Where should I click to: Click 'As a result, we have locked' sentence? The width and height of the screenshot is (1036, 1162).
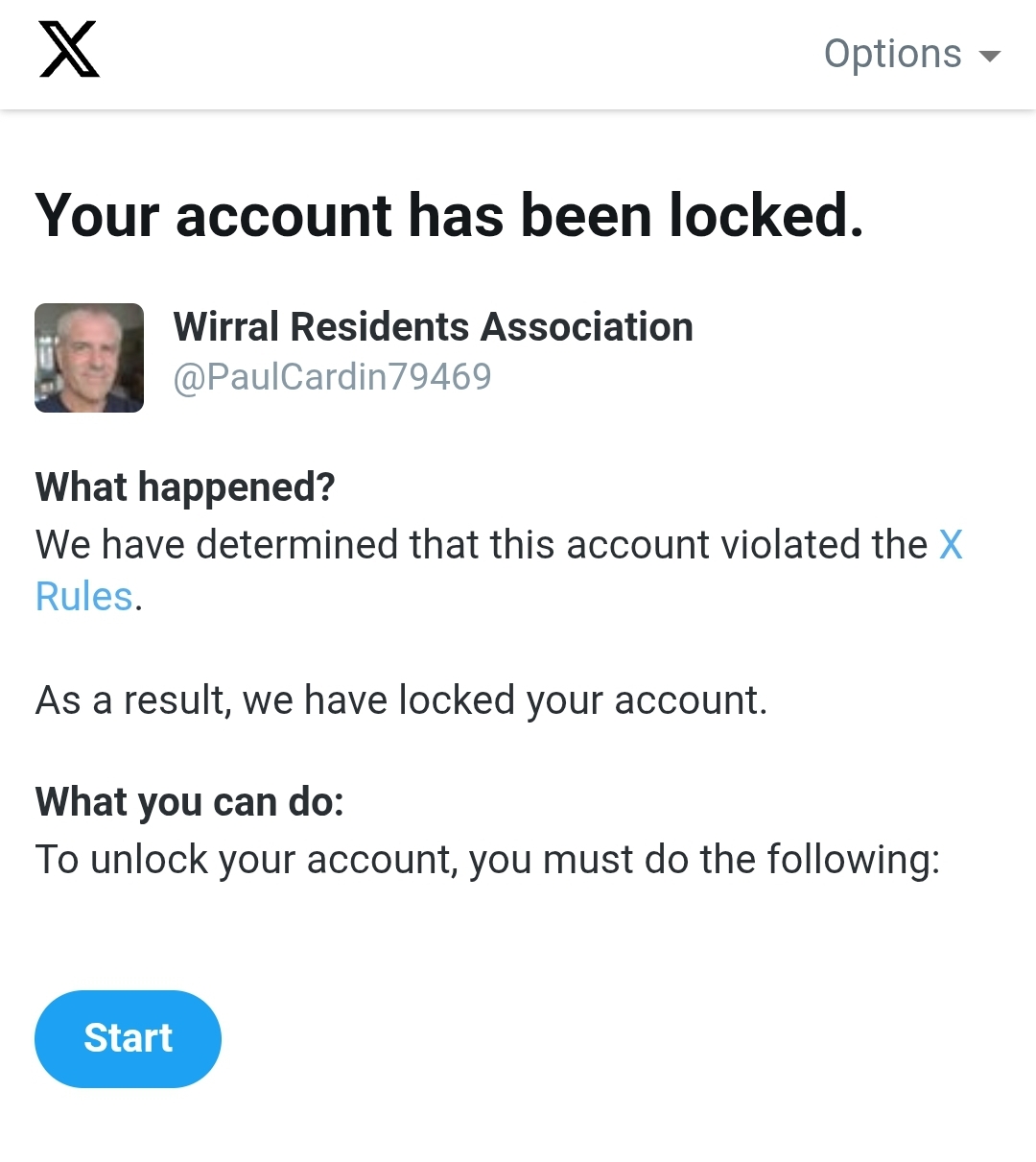pyautogui.click(x=401, y=700)
